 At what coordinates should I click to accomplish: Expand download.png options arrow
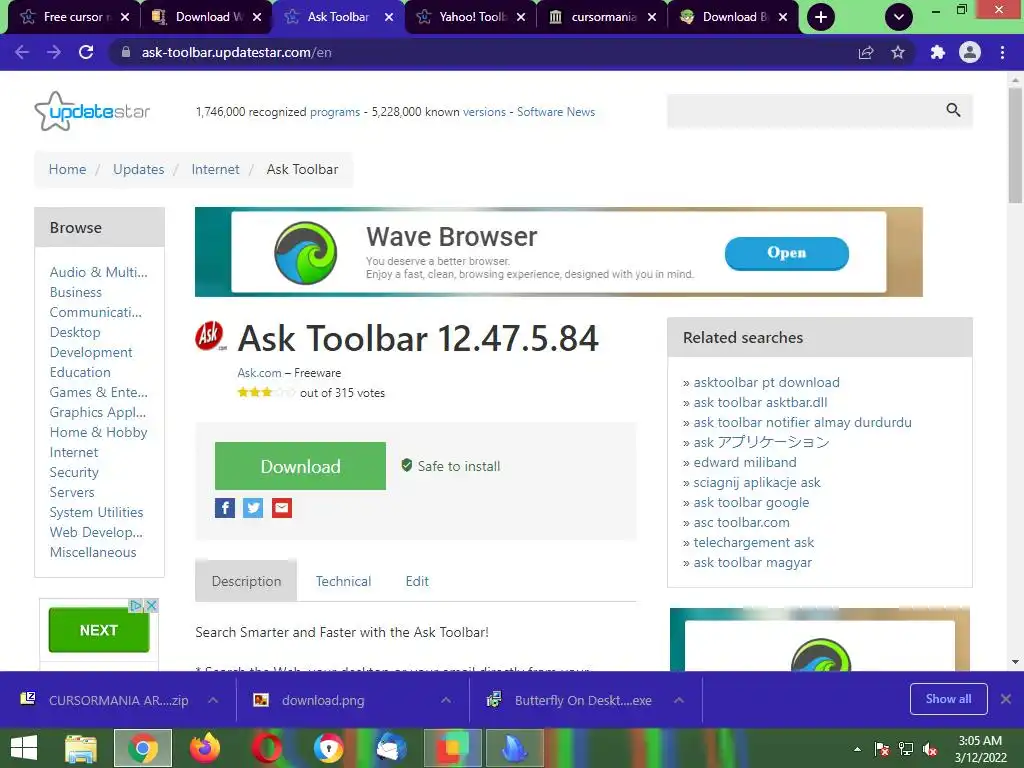point(446,700)
